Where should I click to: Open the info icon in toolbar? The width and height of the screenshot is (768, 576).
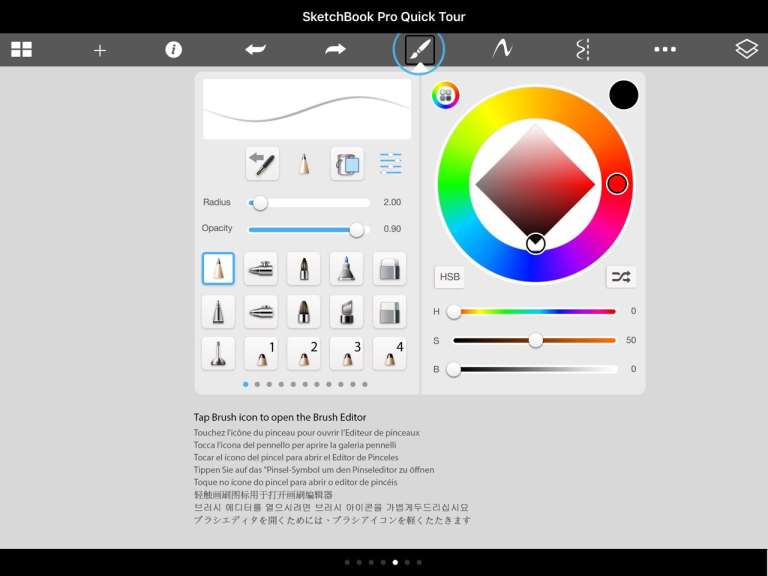(x=173, y=49)
